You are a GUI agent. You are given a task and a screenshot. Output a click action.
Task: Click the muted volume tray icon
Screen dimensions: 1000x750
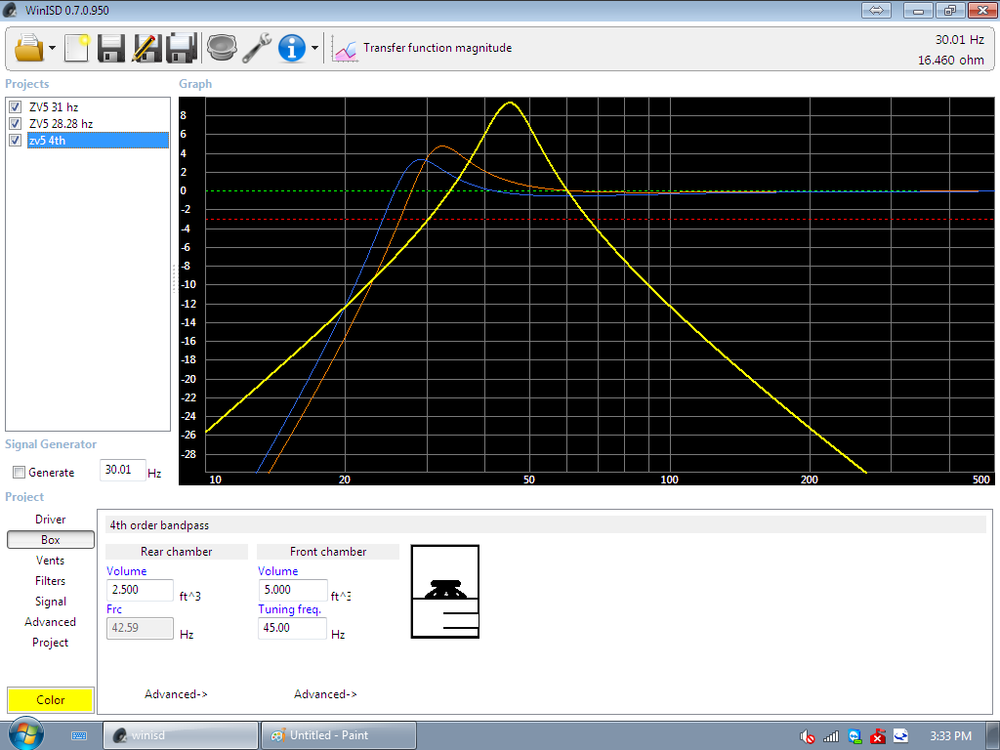point(807,737)
